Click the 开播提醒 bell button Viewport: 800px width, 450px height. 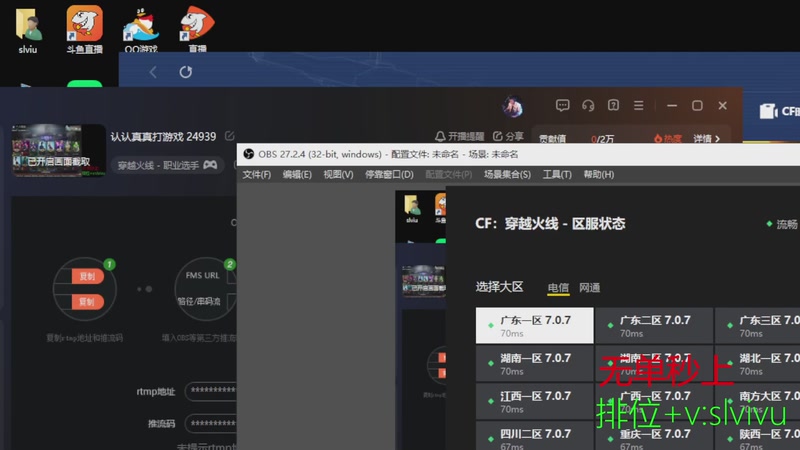click(459, 136)
